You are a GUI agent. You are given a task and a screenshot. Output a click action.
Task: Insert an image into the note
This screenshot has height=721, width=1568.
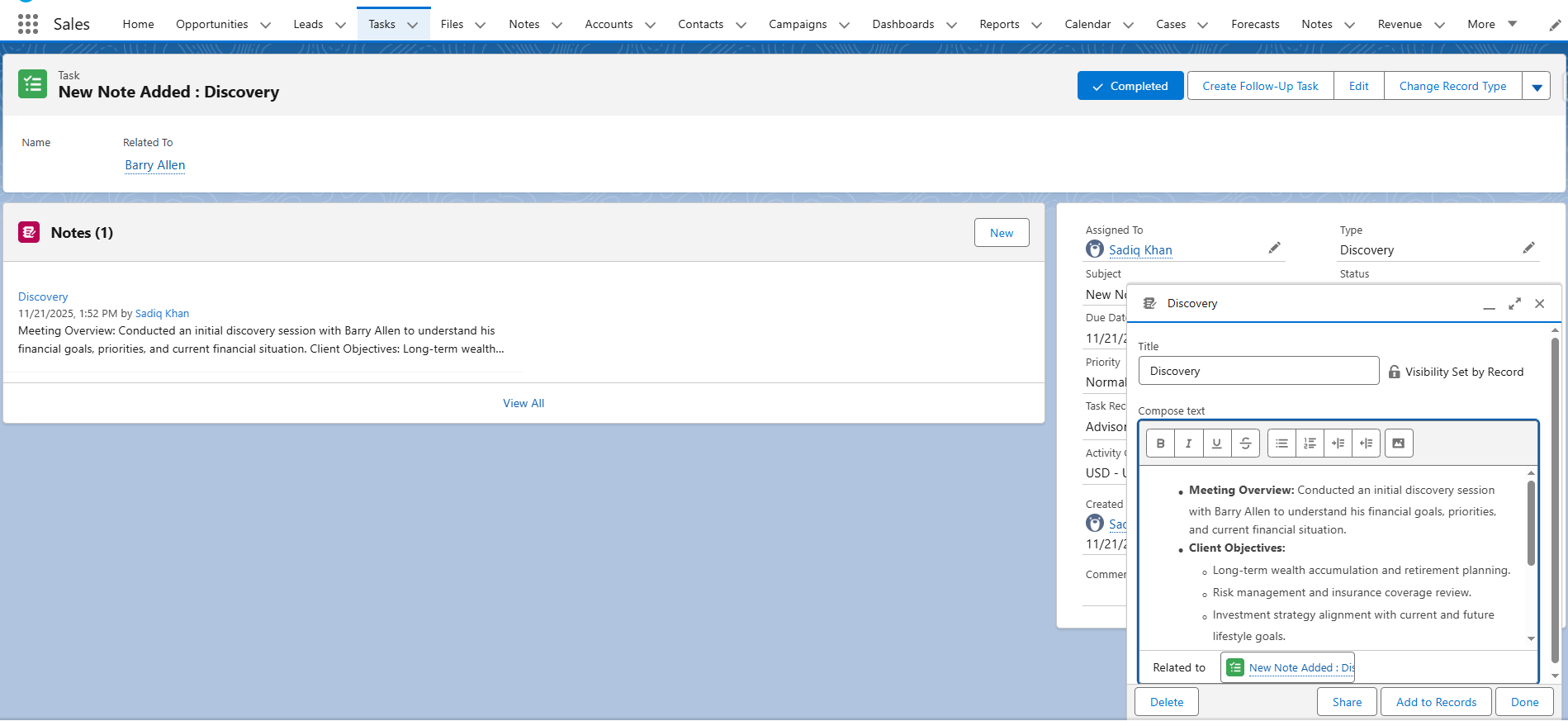[x=1398, y=444]
